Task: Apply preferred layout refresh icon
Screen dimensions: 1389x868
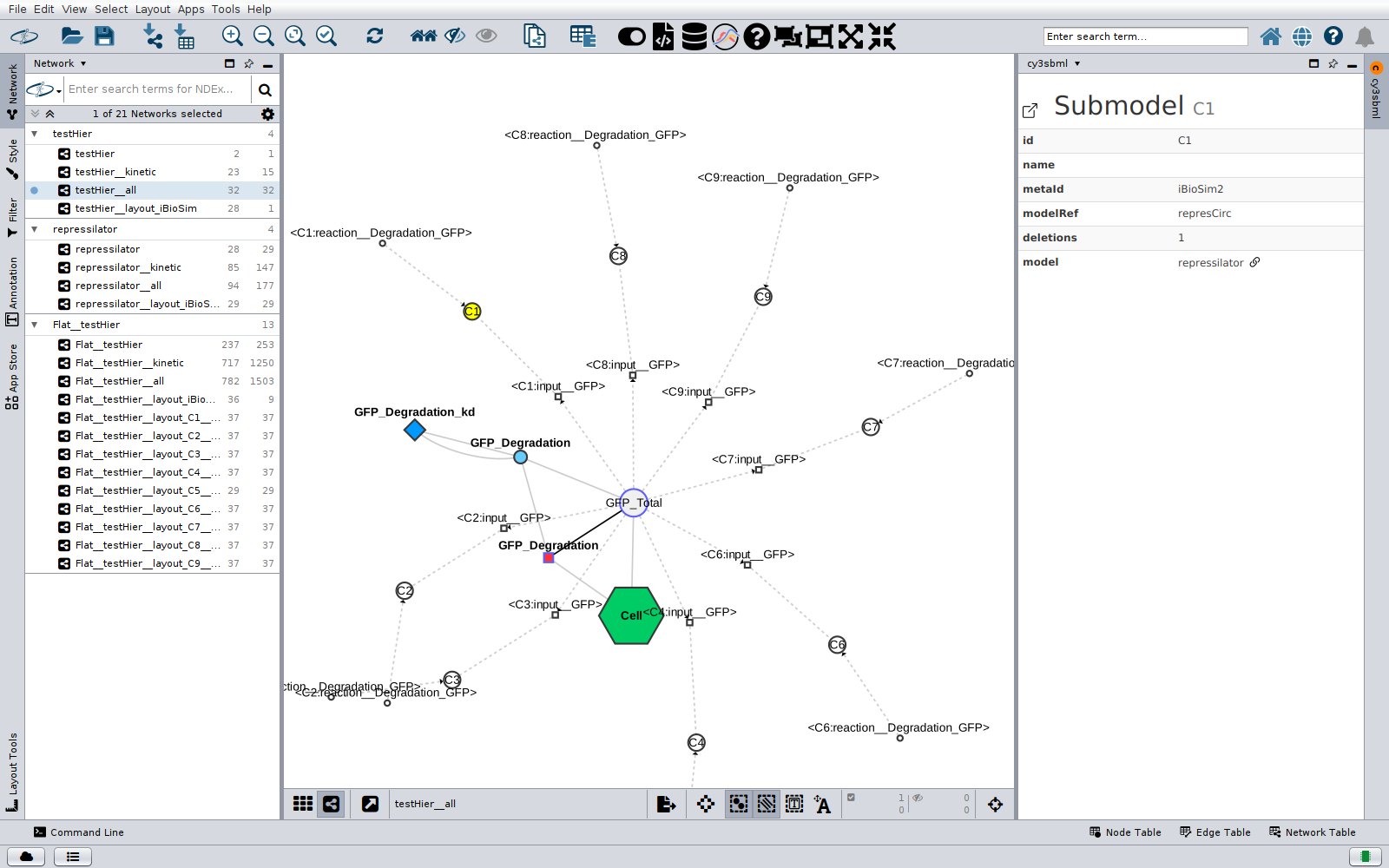Action: [x=375, y=36]
